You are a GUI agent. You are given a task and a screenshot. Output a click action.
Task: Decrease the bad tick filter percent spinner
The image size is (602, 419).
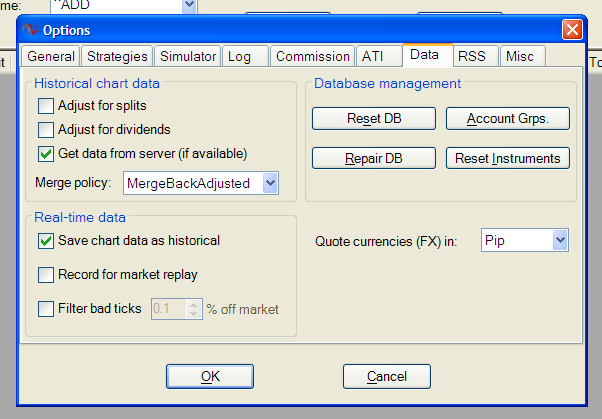click(x=194, y=313)
